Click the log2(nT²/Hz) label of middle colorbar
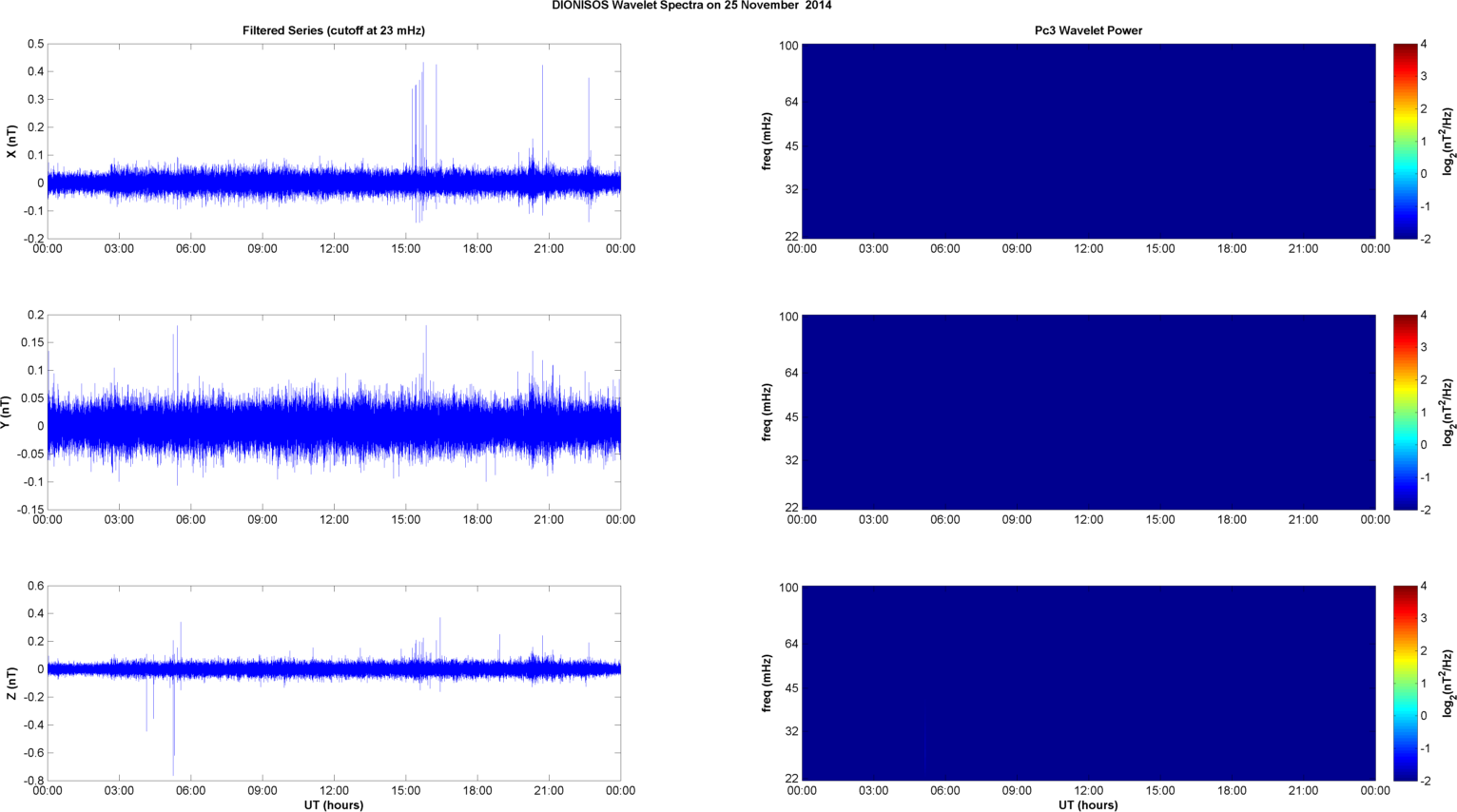 pos(1447,412)
